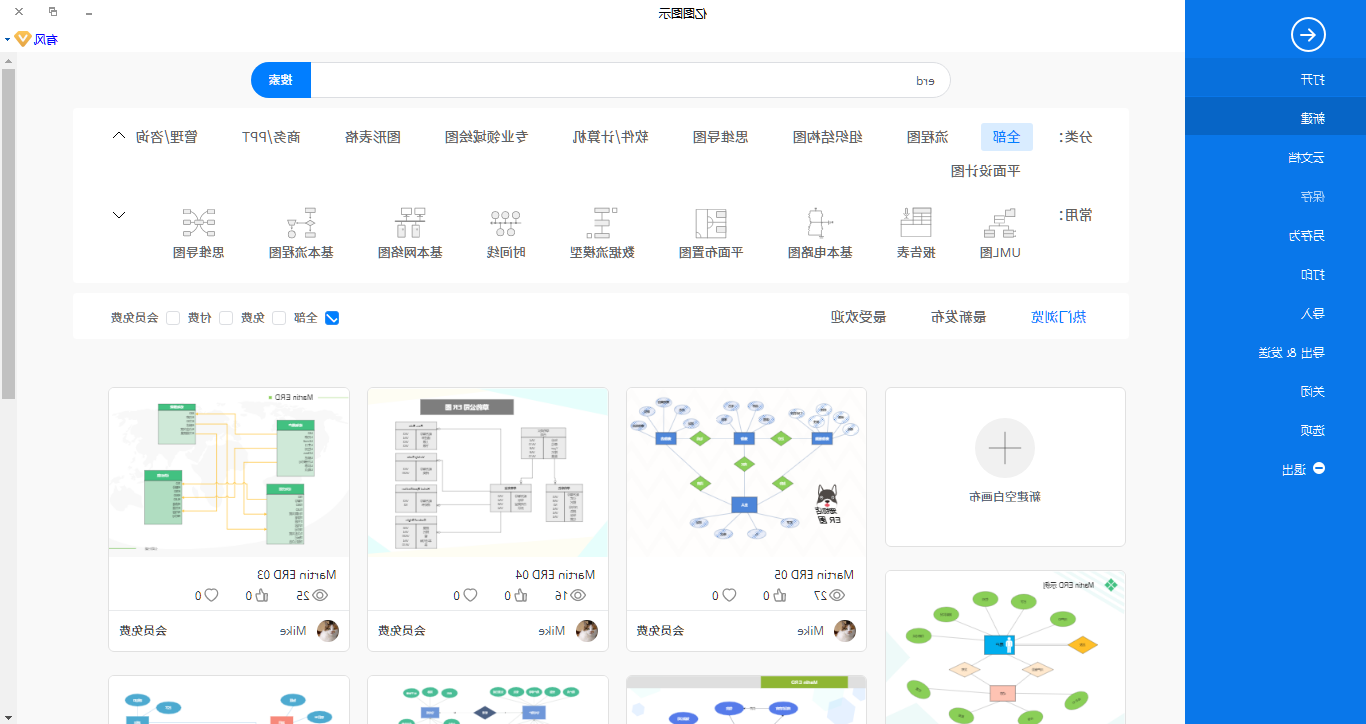Like the Martin ERD 03 template

(263, 595)
